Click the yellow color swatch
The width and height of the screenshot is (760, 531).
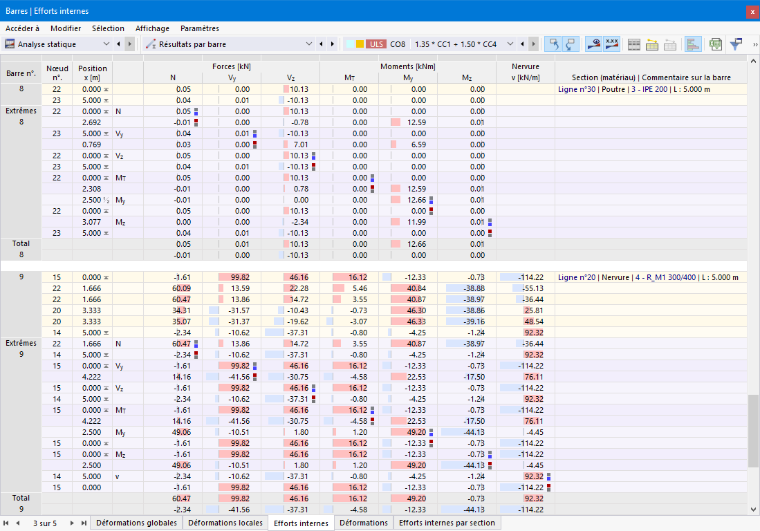tap(360, 44)
